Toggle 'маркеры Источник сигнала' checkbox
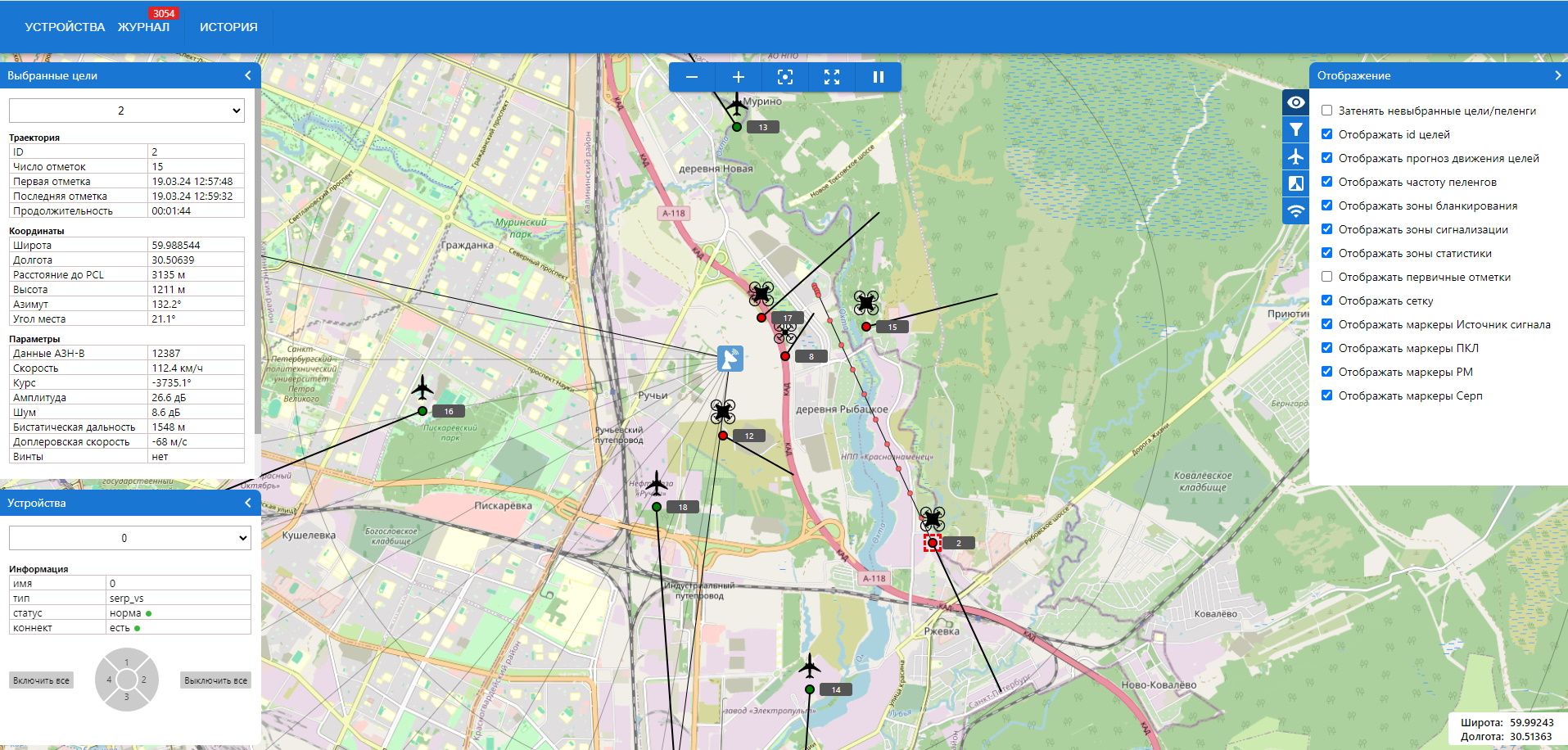Viewport: 1568px width, 750px height. [x=1326, y=324]
